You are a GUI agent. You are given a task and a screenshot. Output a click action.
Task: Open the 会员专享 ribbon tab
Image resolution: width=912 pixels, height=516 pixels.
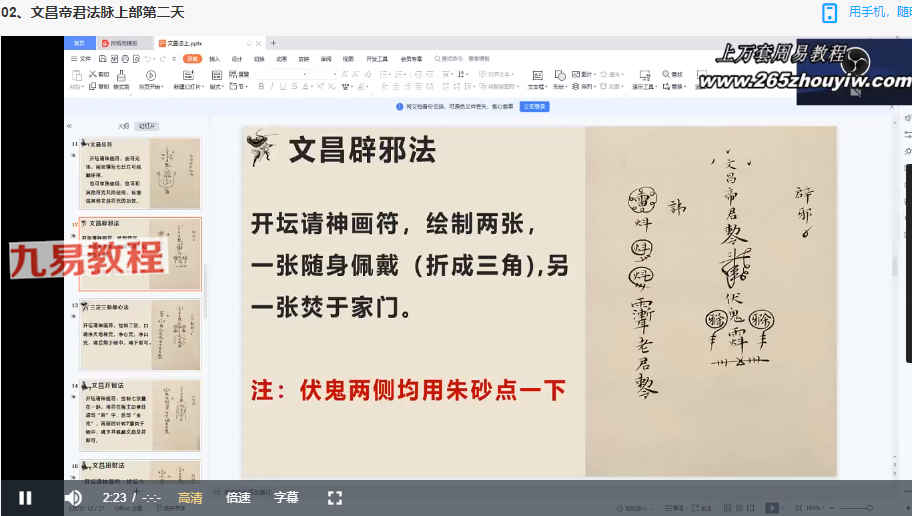pyautogui.click(x=411, y=59)
